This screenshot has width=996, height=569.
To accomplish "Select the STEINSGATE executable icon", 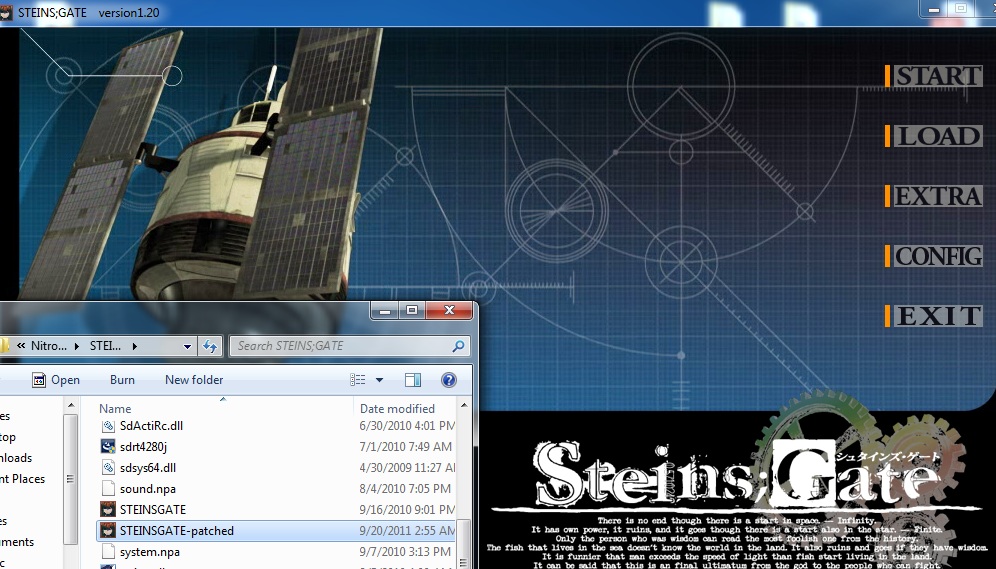I will [108, 509].
